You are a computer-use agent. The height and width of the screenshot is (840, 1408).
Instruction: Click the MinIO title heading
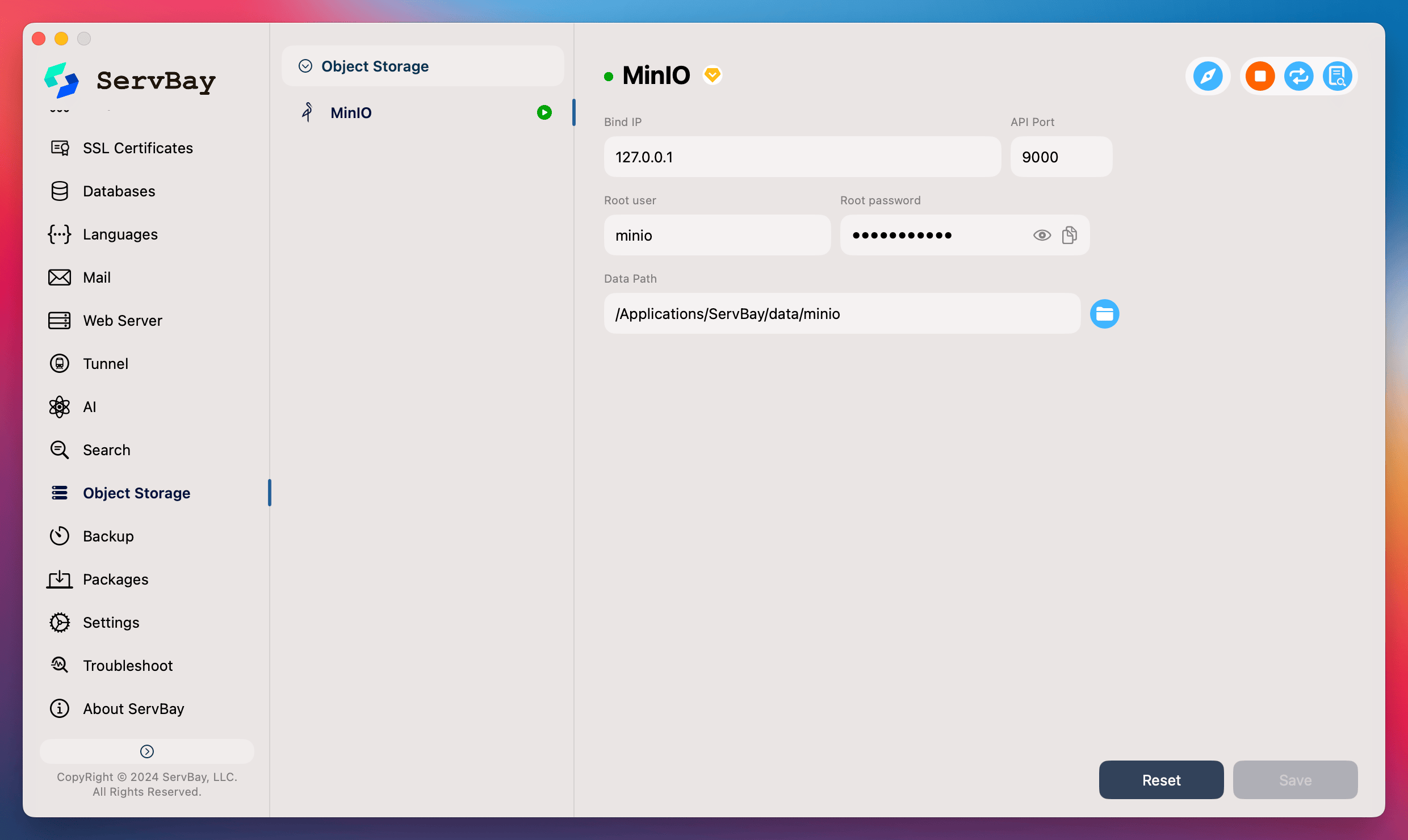(656, 75)
